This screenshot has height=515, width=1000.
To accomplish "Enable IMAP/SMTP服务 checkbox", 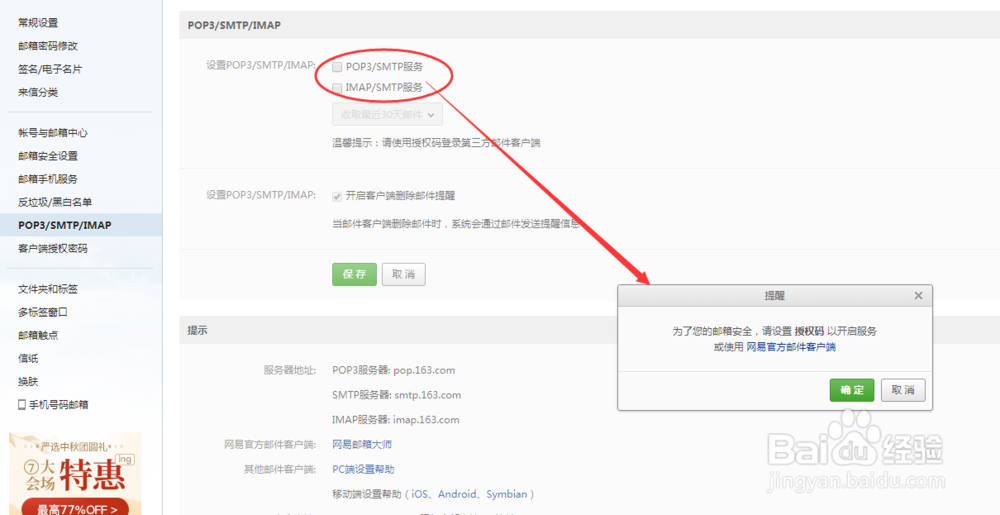I will click(337, 88).
